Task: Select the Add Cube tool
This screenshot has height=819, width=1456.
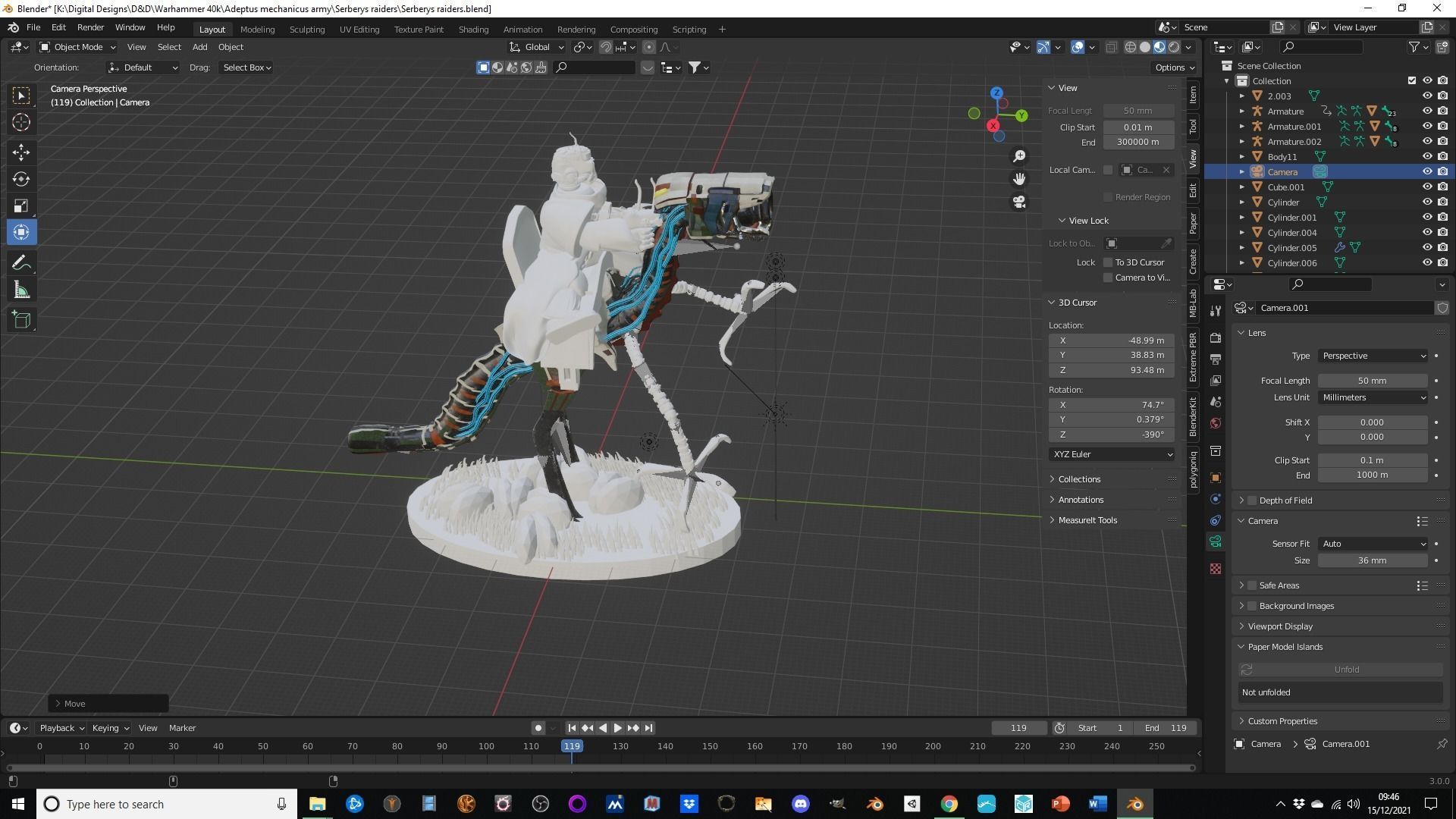Action: pyautogui.click(x=21, y=320)
